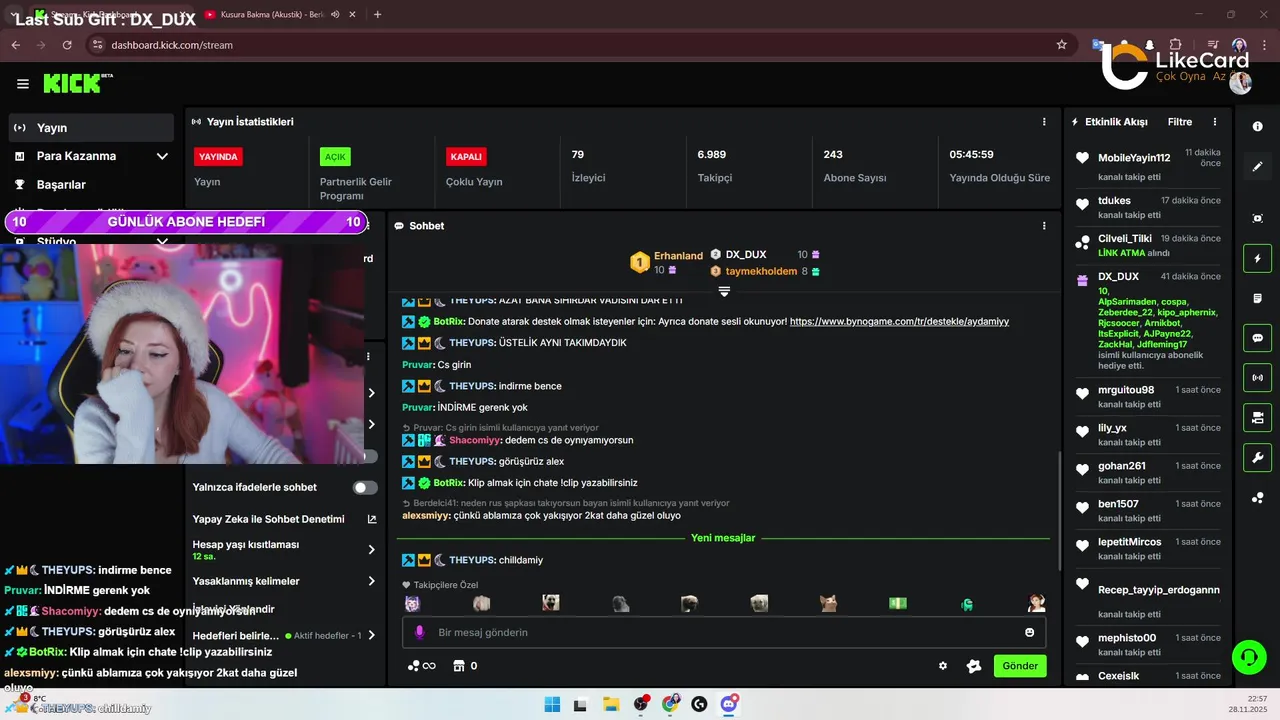The width and height of the screenshot is (1280, 720).
Task: Open Windows Start button in taskbar
Action: pos(552,704)
